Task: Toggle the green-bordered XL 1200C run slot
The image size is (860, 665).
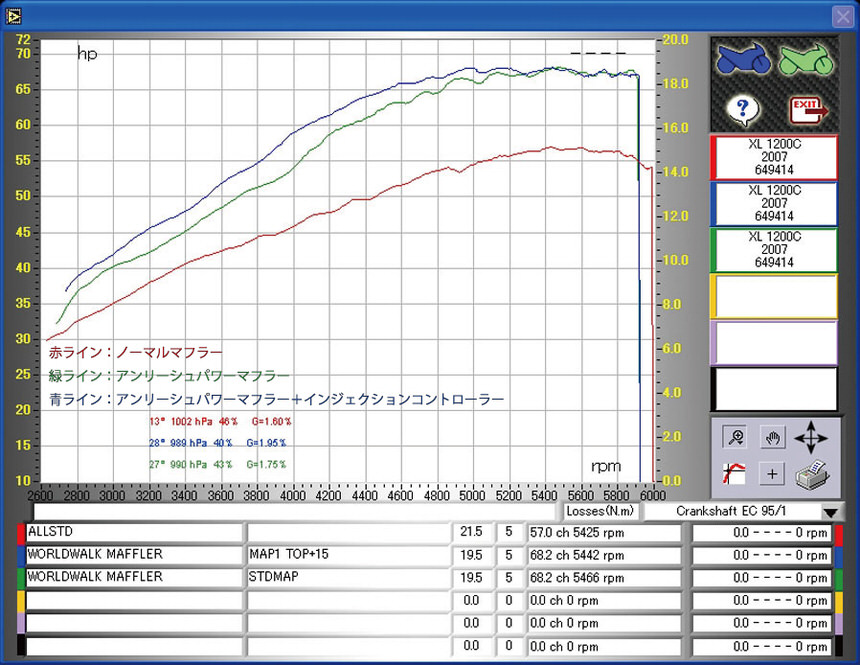Action: (x=773, y=249)
